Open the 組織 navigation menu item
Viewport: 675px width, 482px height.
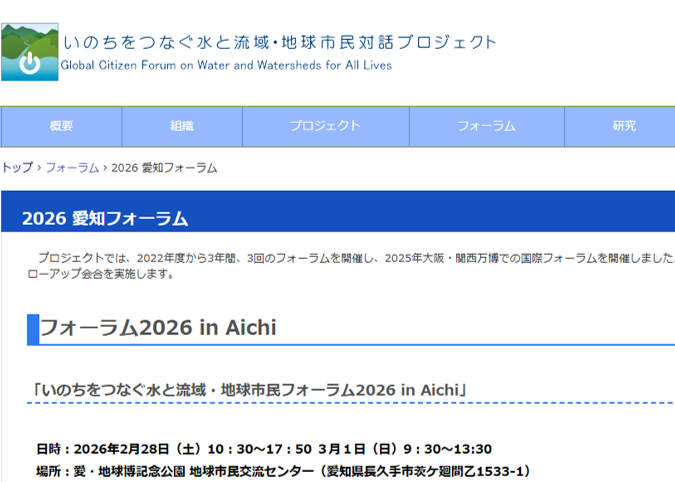(x=182, y=127)
